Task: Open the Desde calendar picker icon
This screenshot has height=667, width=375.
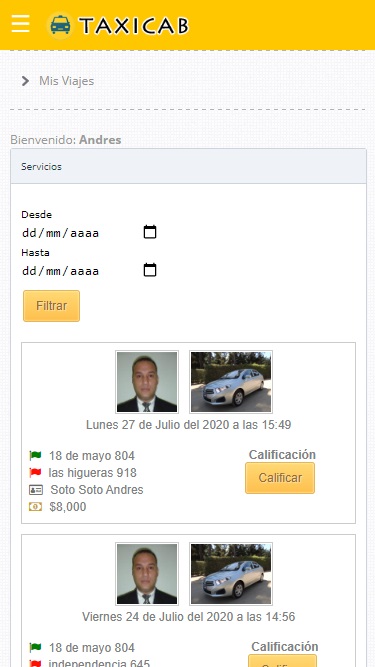Action: click(150, 232)
